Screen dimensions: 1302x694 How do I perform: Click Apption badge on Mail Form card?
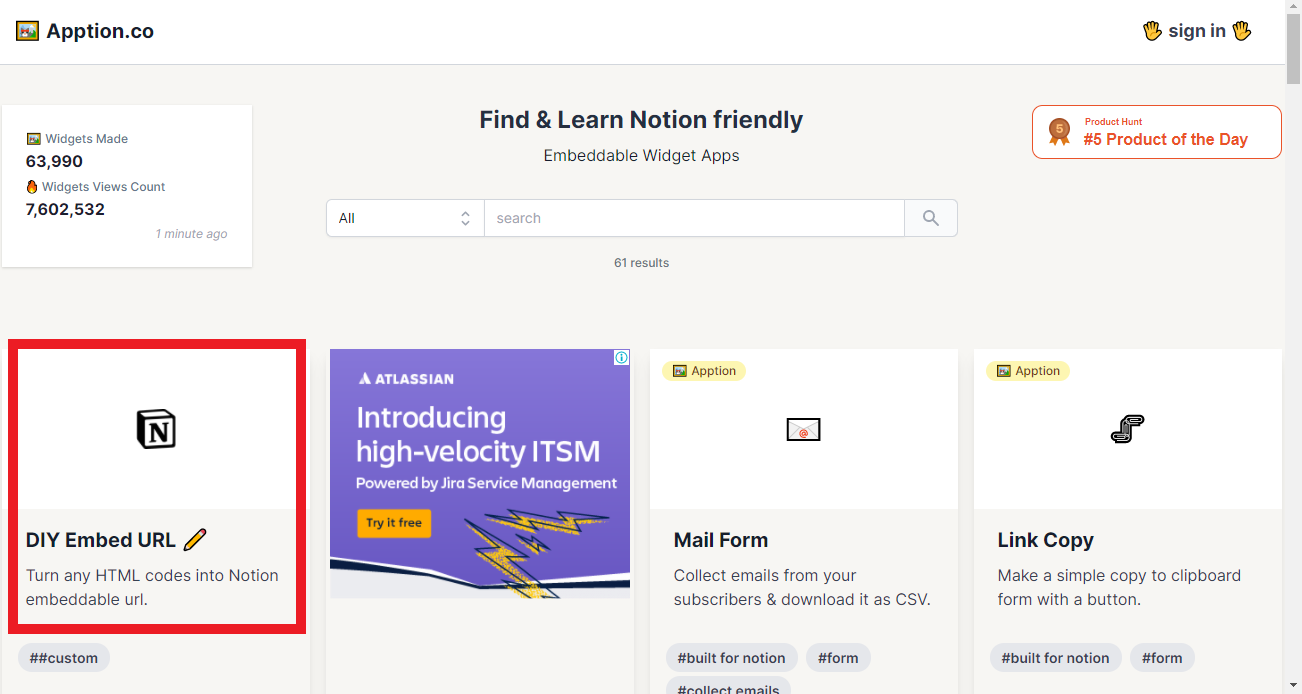coord(704,371)
